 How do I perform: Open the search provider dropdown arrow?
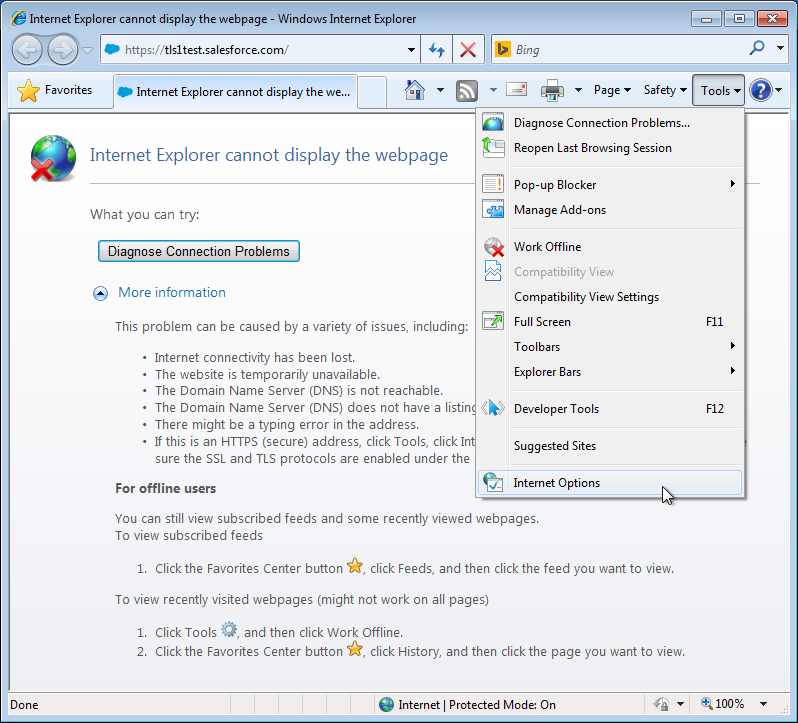(x=780, y=48)
